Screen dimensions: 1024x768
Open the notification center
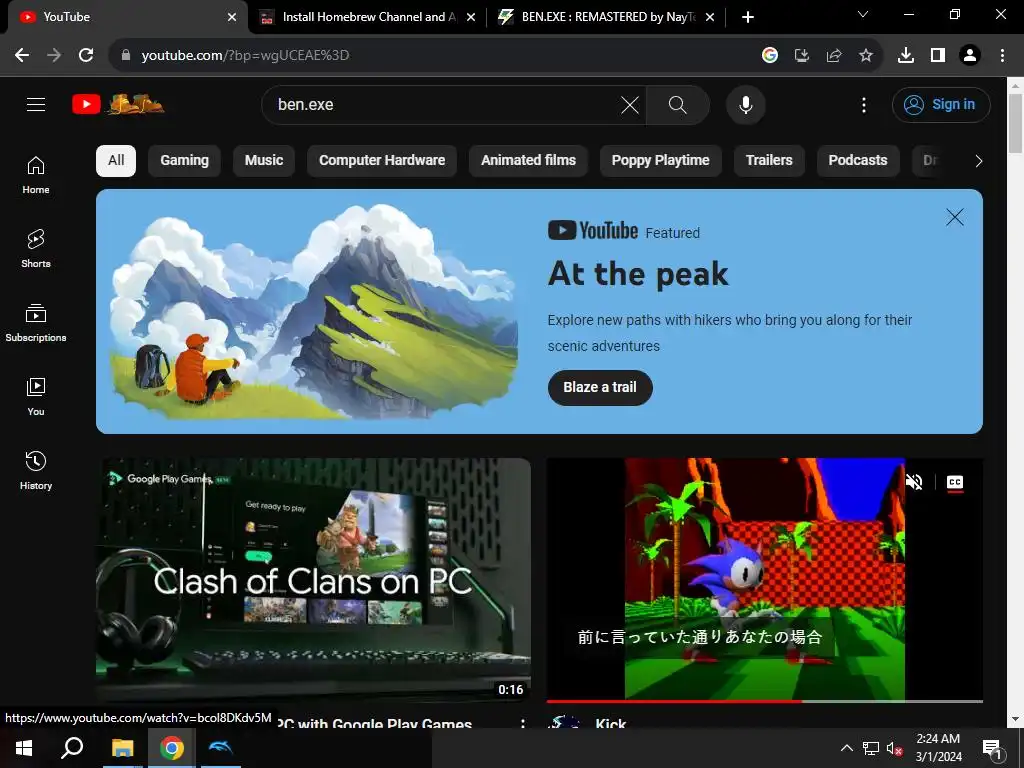click(992, 749)
